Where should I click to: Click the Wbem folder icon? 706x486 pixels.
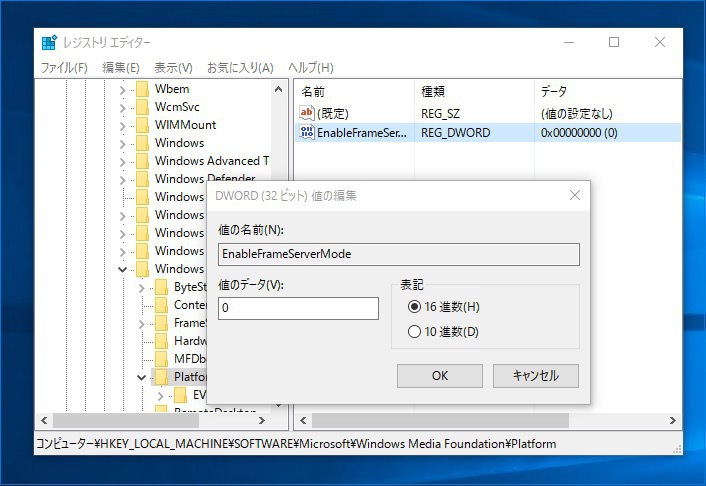pos(143,89)
